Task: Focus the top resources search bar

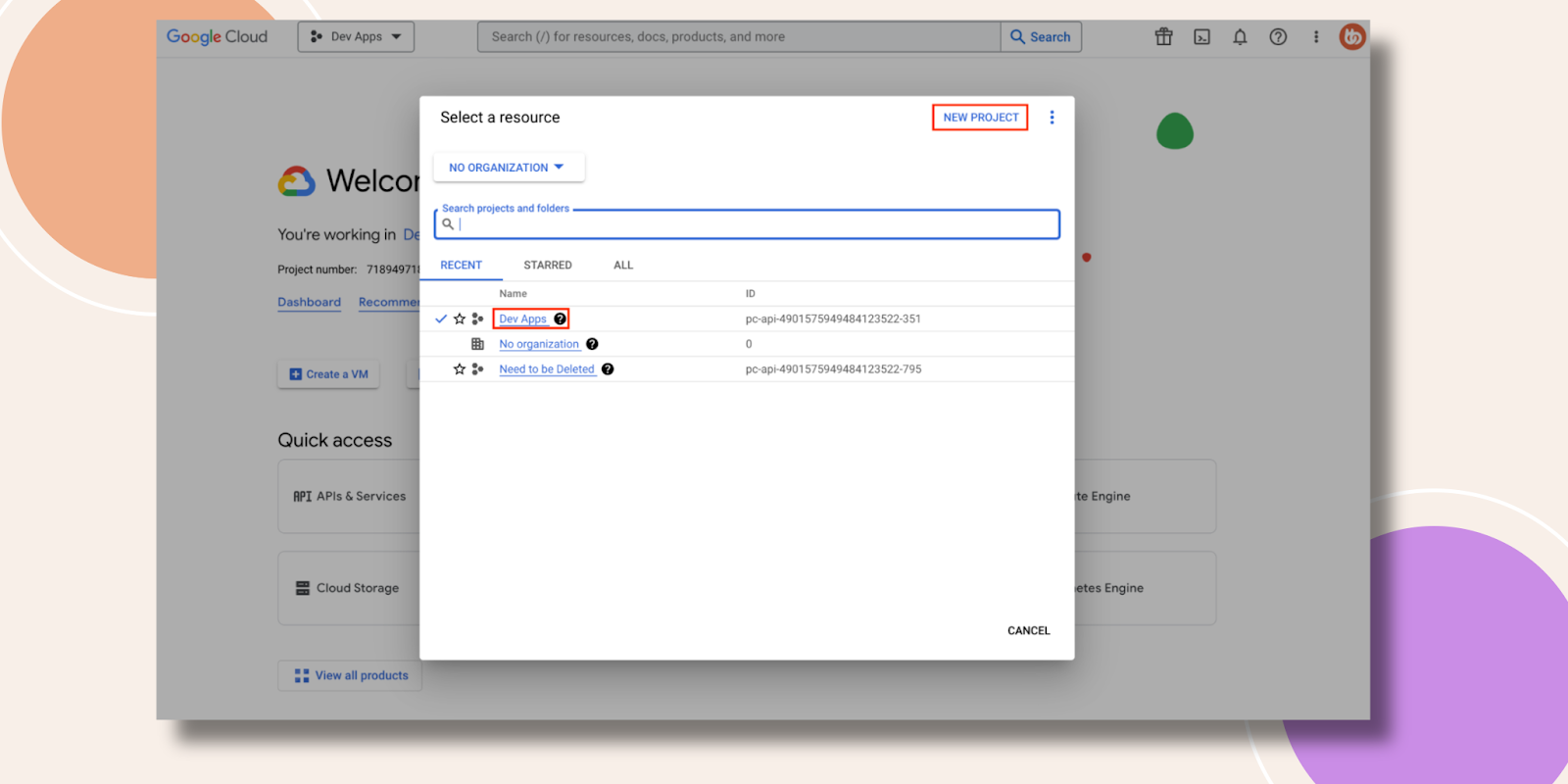Action: coord(739,36)
